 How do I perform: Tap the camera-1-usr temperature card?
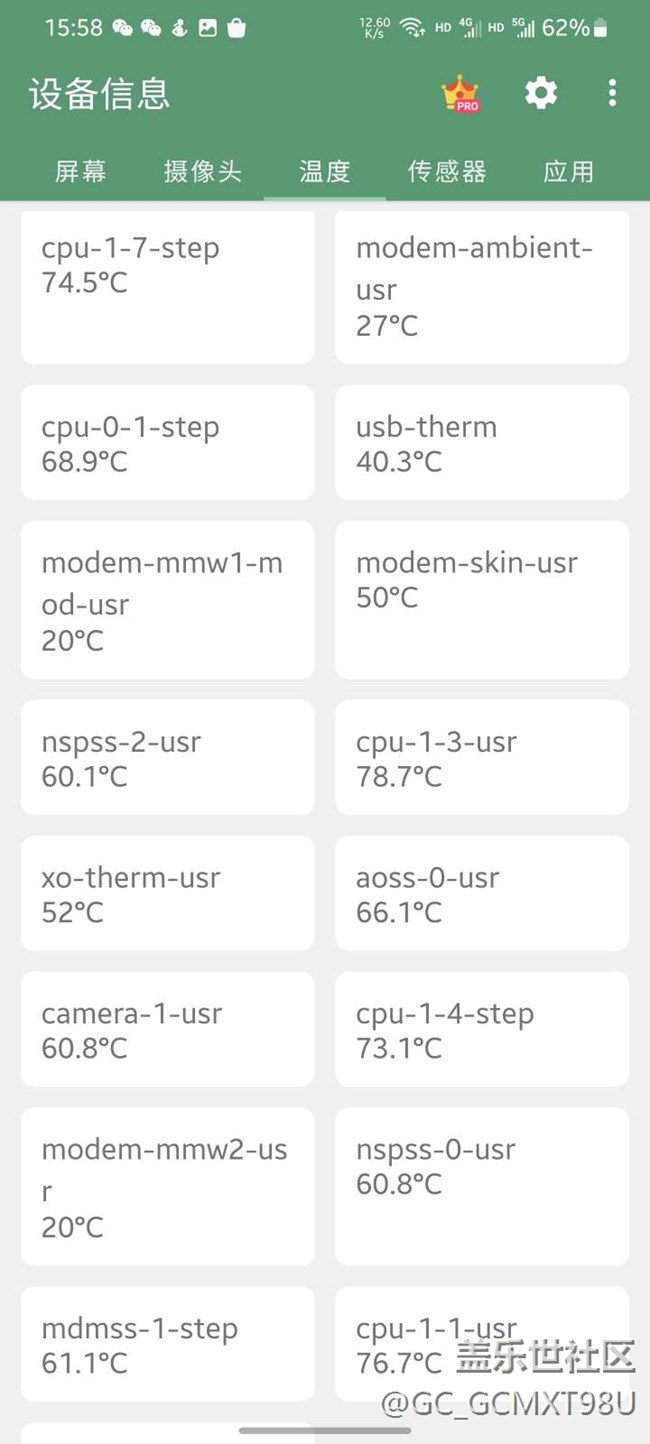click(x=167, y=1029)
